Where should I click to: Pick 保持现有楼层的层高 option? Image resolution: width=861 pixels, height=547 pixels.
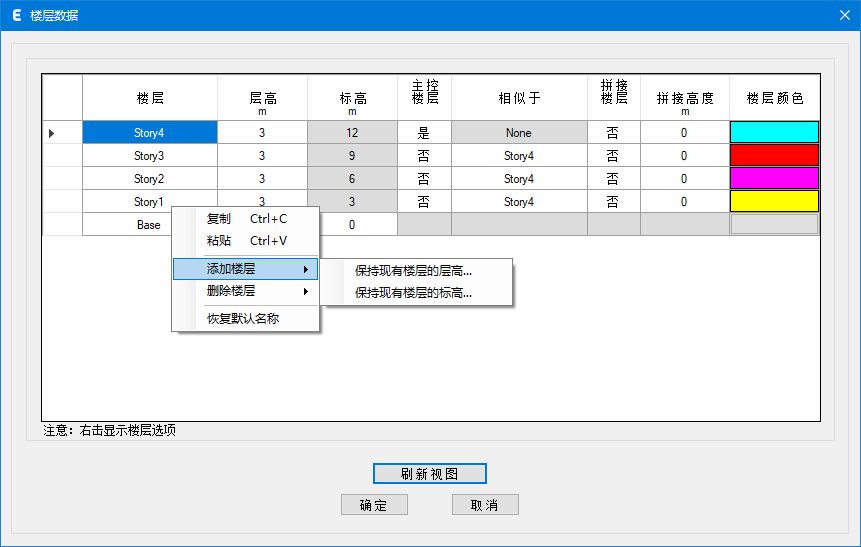pyautogui.click(x=413, y=270)
